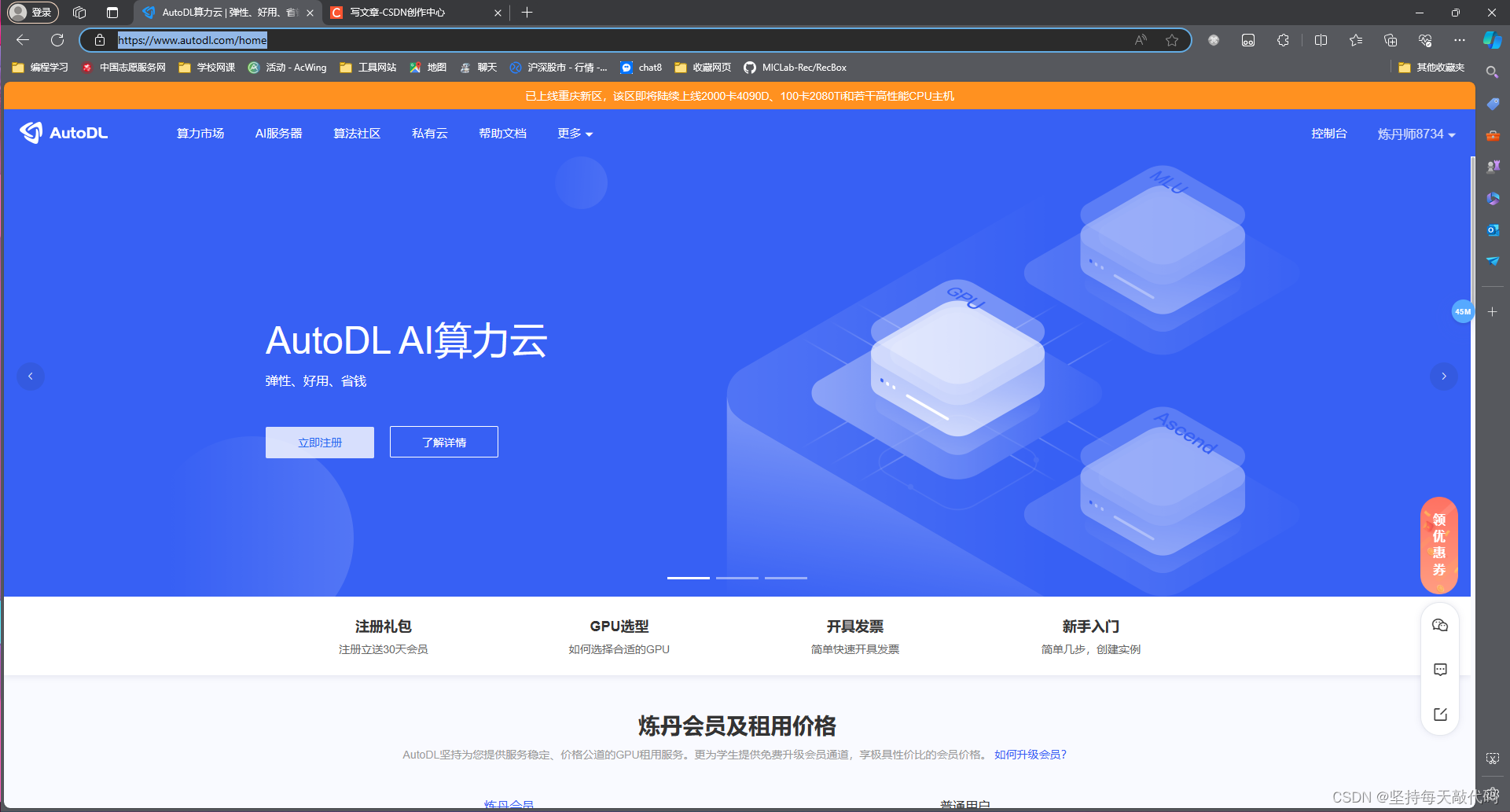Open the 收藏网页 bookmarks folder
Viewport: 1510px width, 812px height.
tap(703, 68)
